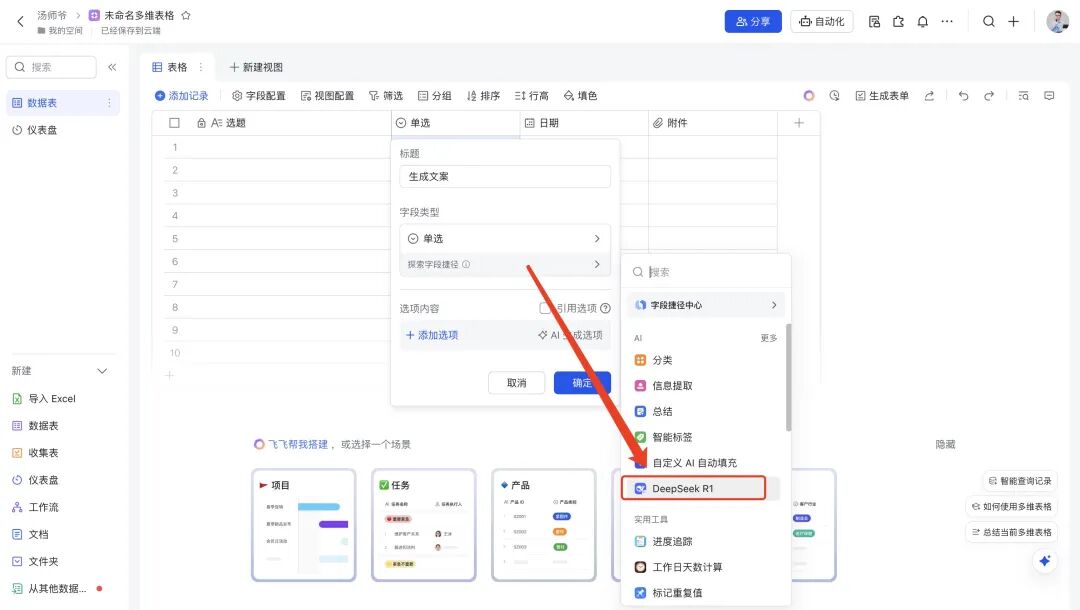Toggle the select-all checkbox in header row
Screen dimensions: 1080x610
(x=174, y=123)
